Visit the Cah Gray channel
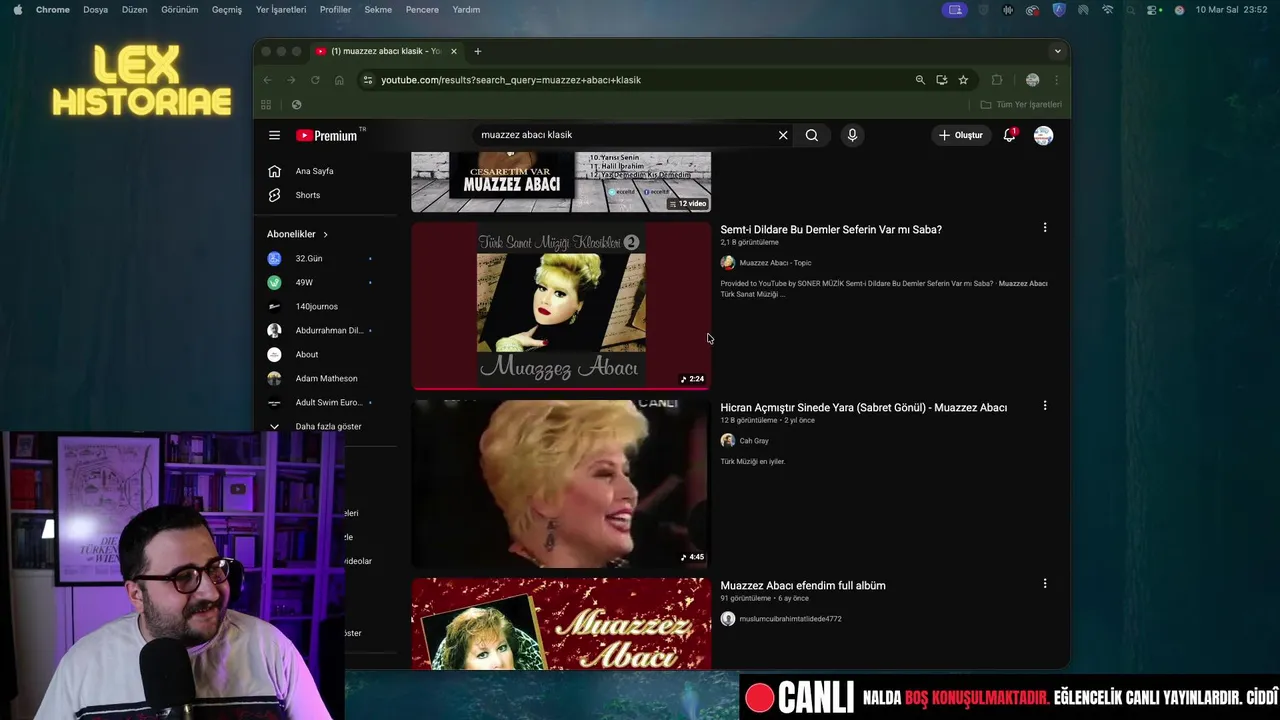Image resolution: width=1280 pixels, height=720 pixels. point(754,441)
